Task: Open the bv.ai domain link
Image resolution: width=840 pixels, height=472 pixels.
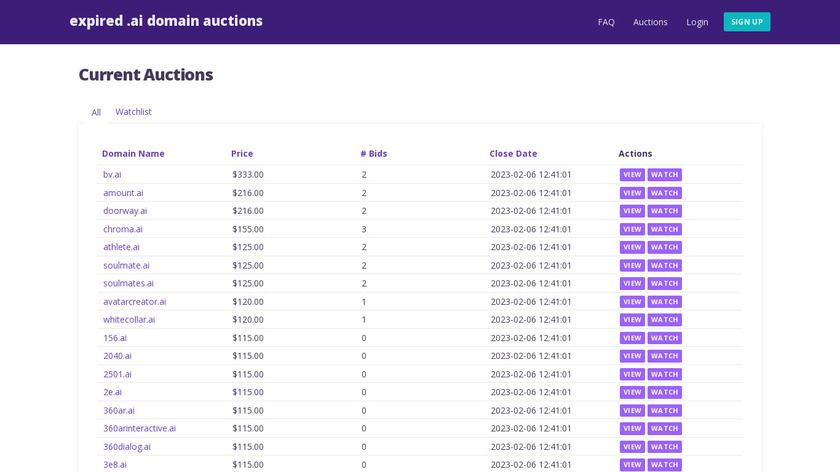Action: point(112,175)
